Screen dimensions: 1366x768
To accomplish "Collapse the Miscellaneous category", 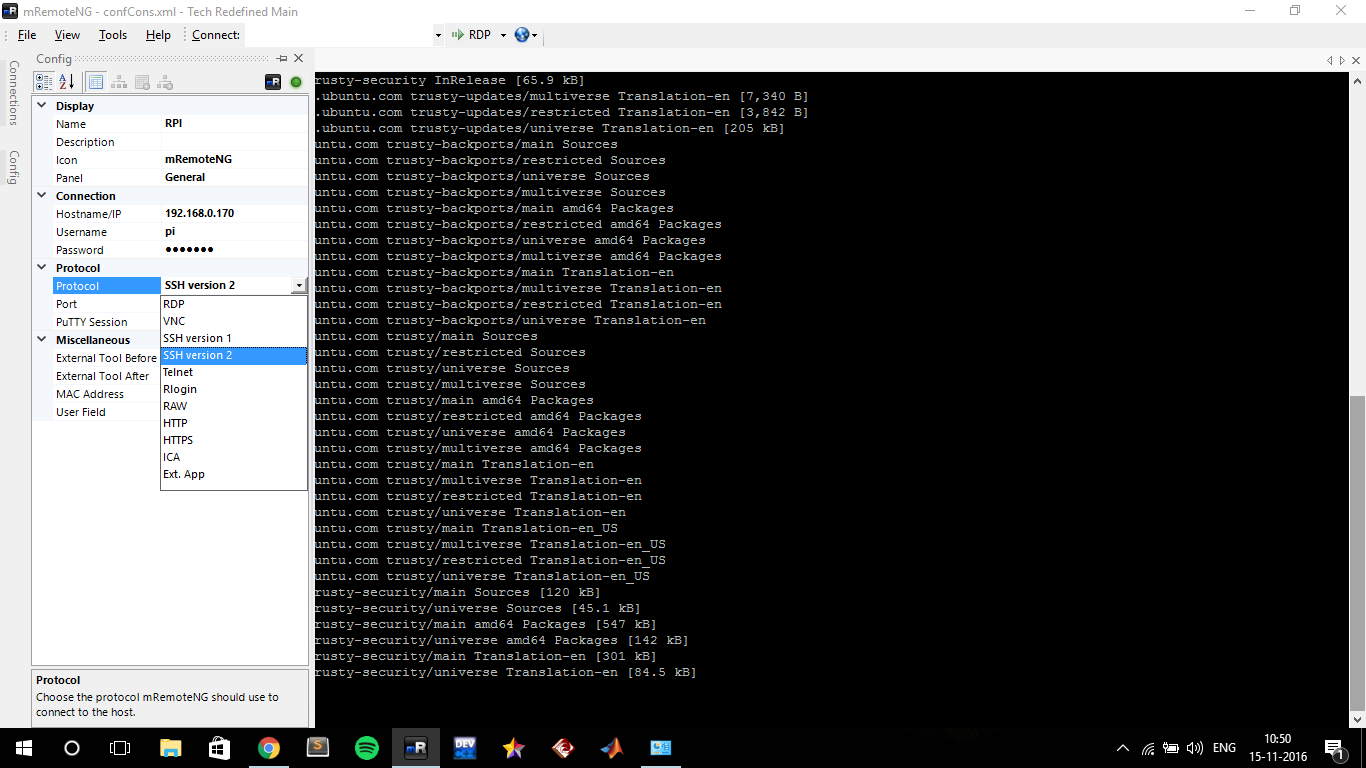I will coord(42,339).
